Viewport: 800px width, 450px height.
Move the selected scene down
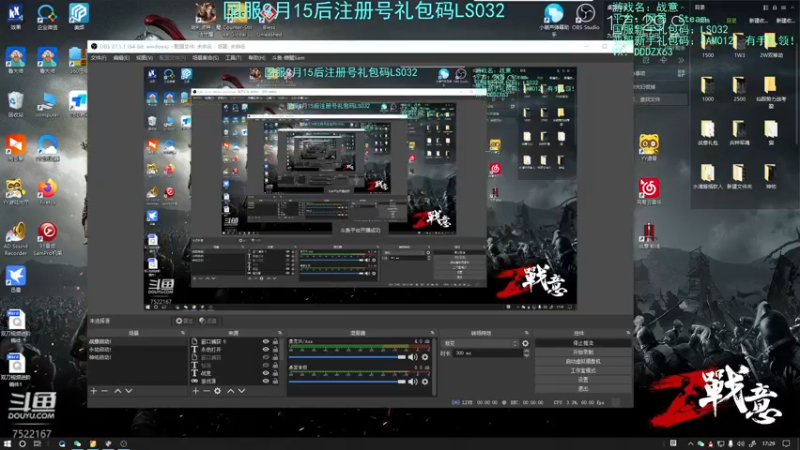click(129, 391)
